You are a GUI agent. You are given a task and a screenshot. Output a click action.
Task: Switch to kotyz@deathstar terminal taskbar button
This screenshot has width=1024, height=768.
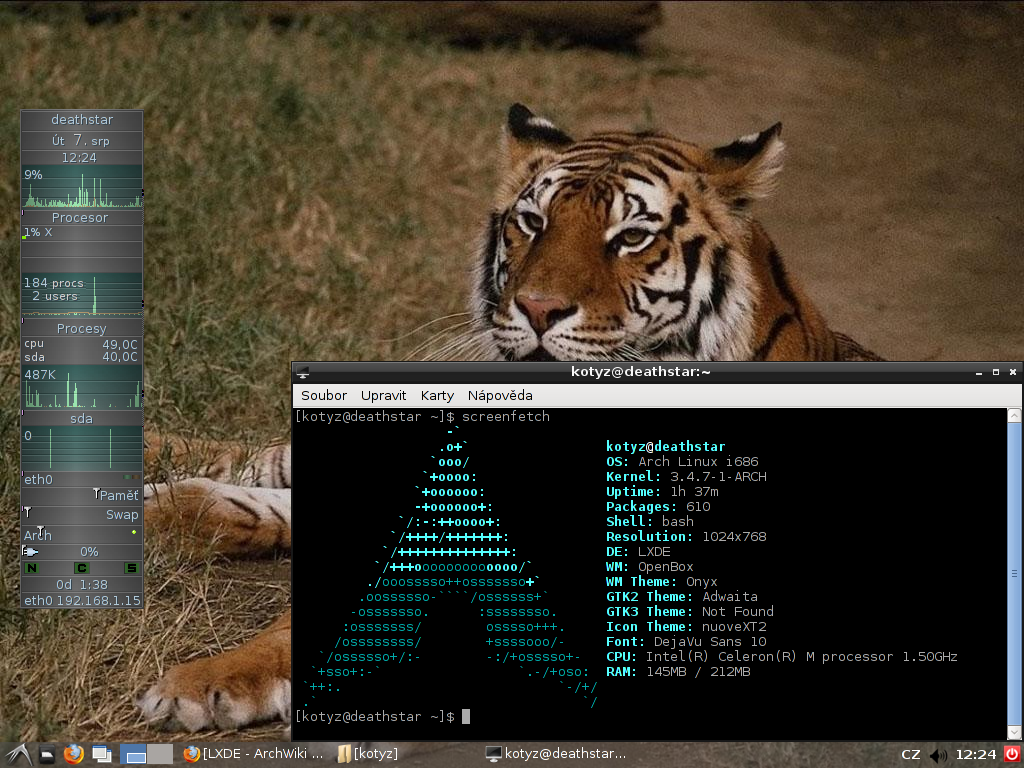(556, 754)
